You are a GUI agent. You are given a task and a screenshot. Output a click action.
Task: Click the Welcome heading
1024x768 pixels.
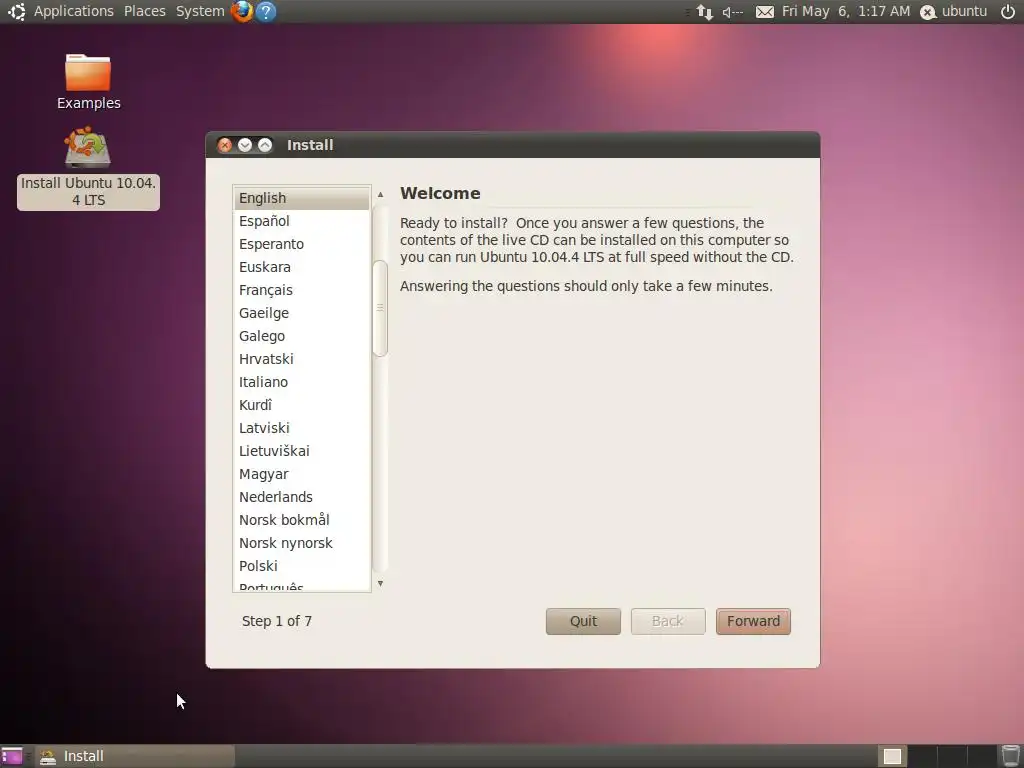pyautogui.click(x=440, y=193)
